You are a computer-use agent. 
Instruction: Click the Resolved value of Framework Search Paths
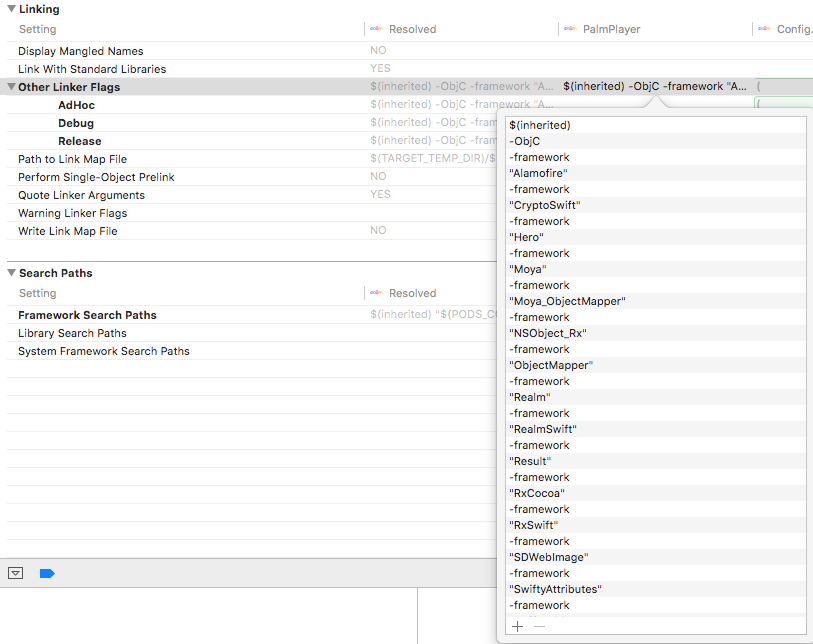tap(433, 314)
